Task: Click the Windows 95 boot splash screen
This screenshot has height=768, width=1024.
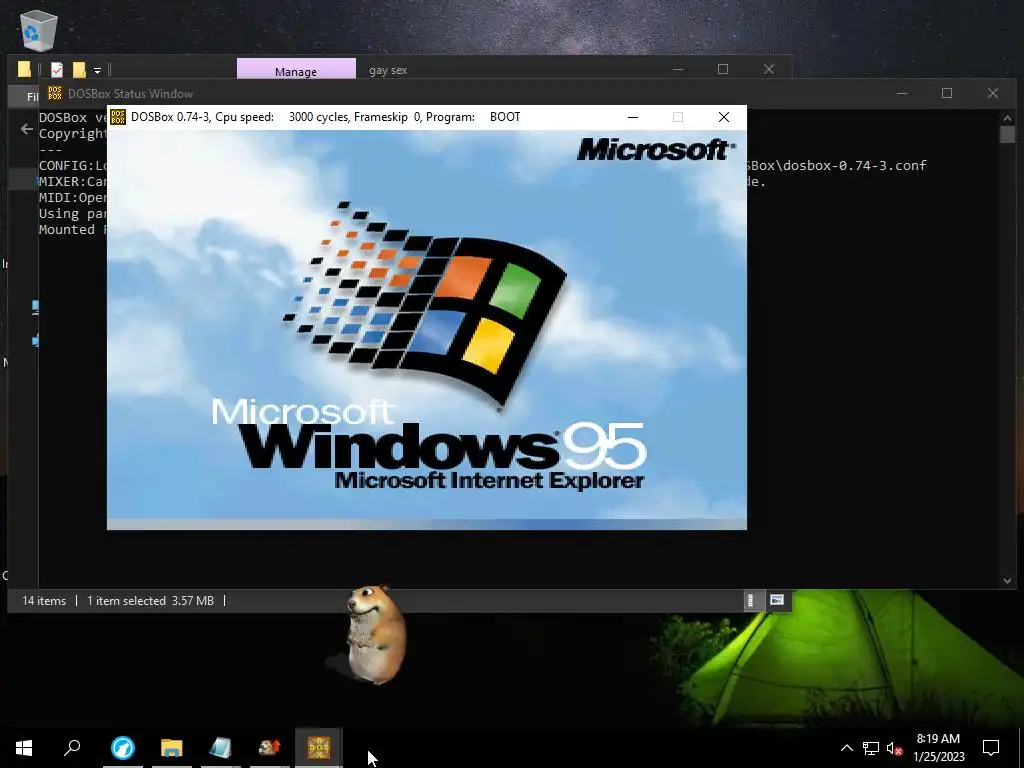Action: click(x=426, y=329)
